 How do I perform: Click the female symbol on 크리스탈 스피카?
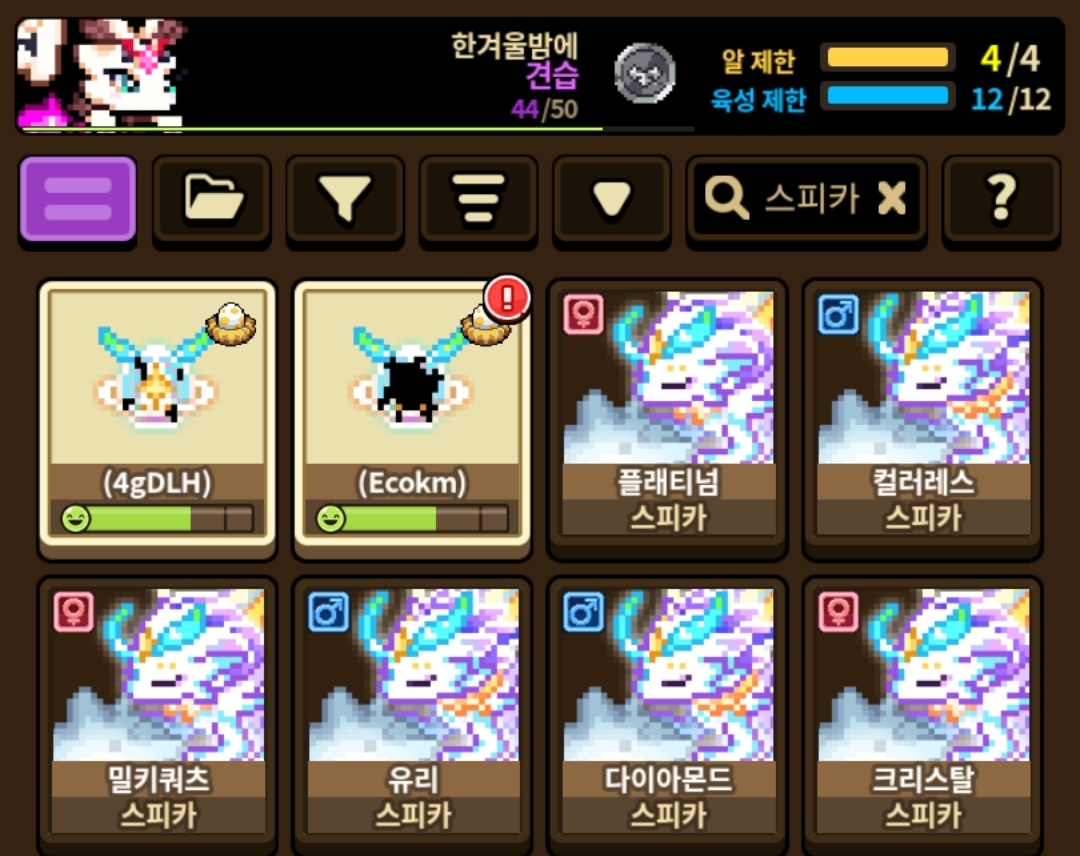[838, 612]
